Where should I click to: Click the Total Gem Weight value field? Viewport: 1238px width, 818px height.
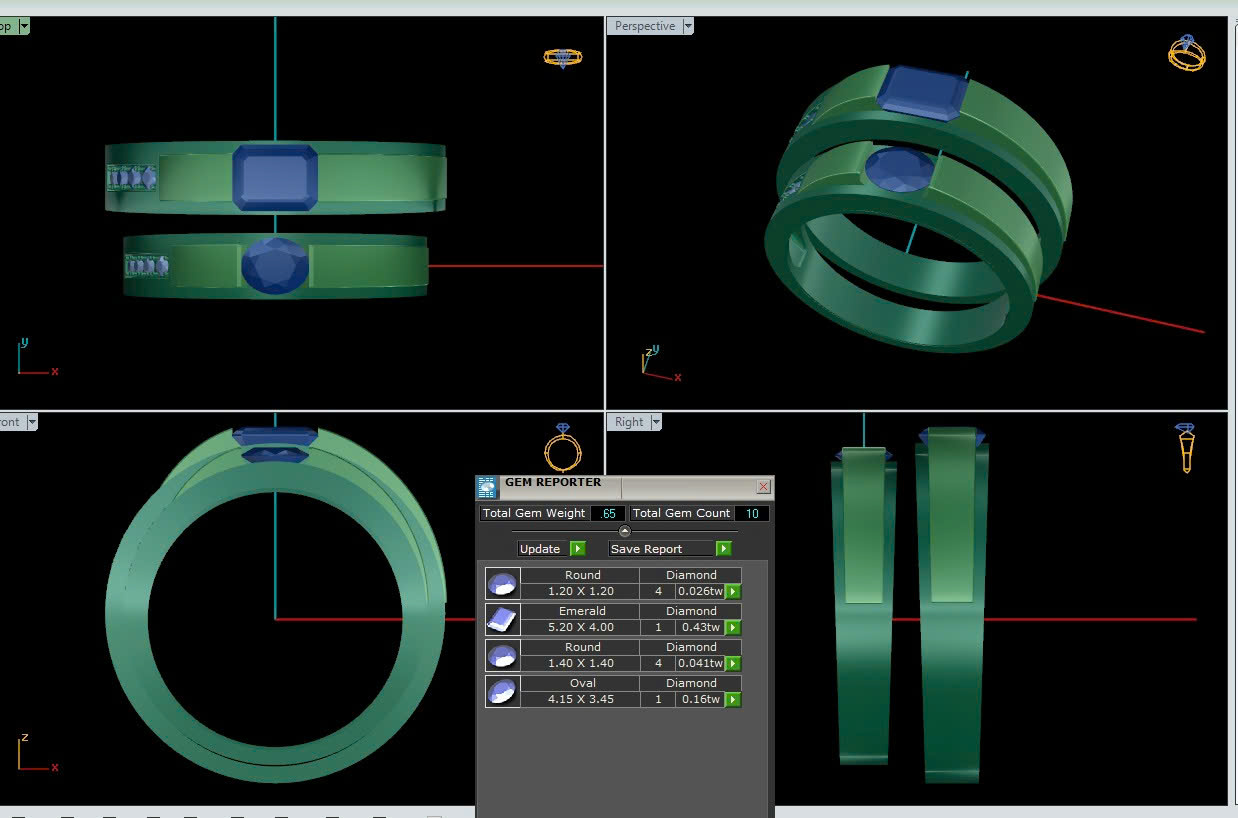coord(607,513)
